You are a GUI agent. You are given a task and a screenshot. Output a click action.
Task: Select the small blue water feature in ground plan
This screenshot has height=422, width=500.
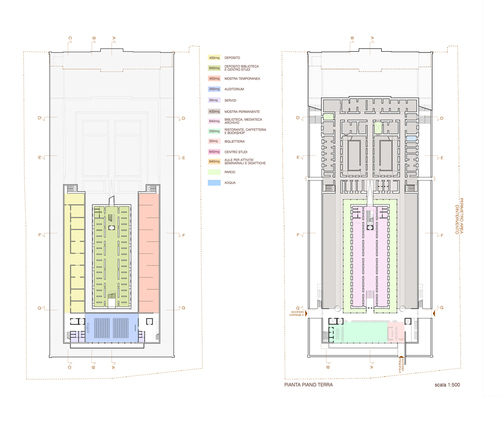(411, 138)
